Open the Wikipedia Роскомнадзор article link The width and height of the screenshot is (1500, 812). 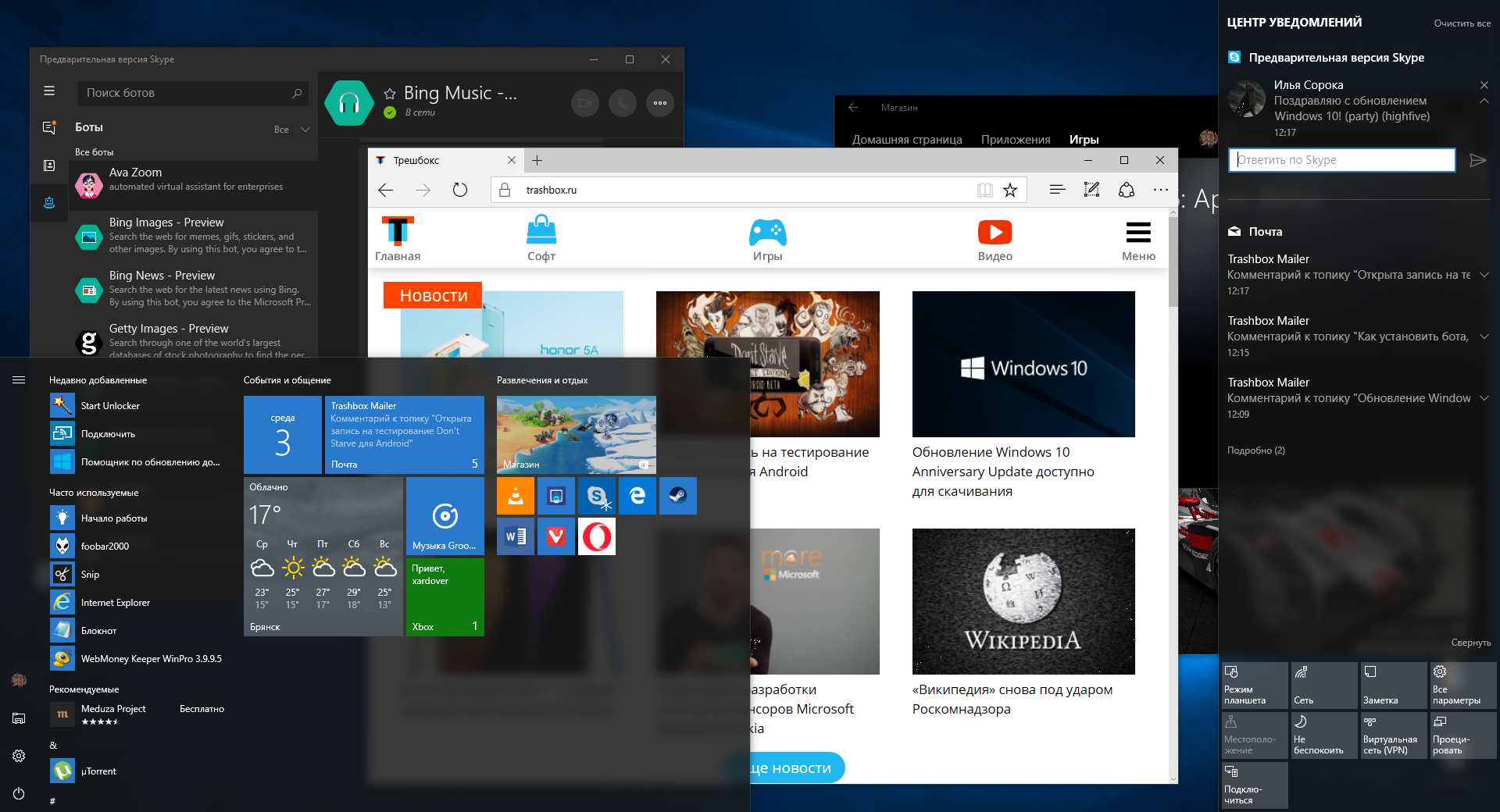[x=1012, y=700]
